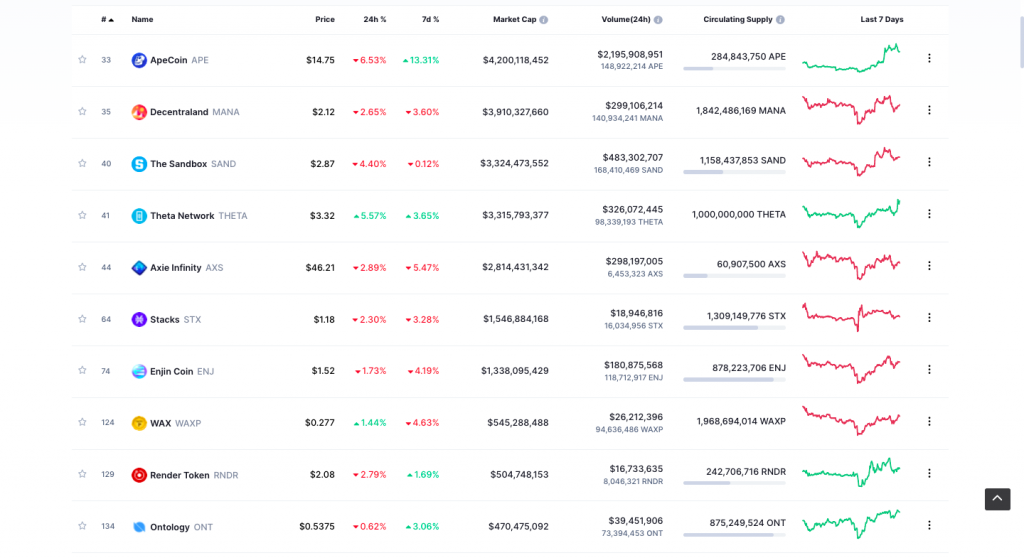Click ApeCoin circulating supply progress bar

point(734,69)
